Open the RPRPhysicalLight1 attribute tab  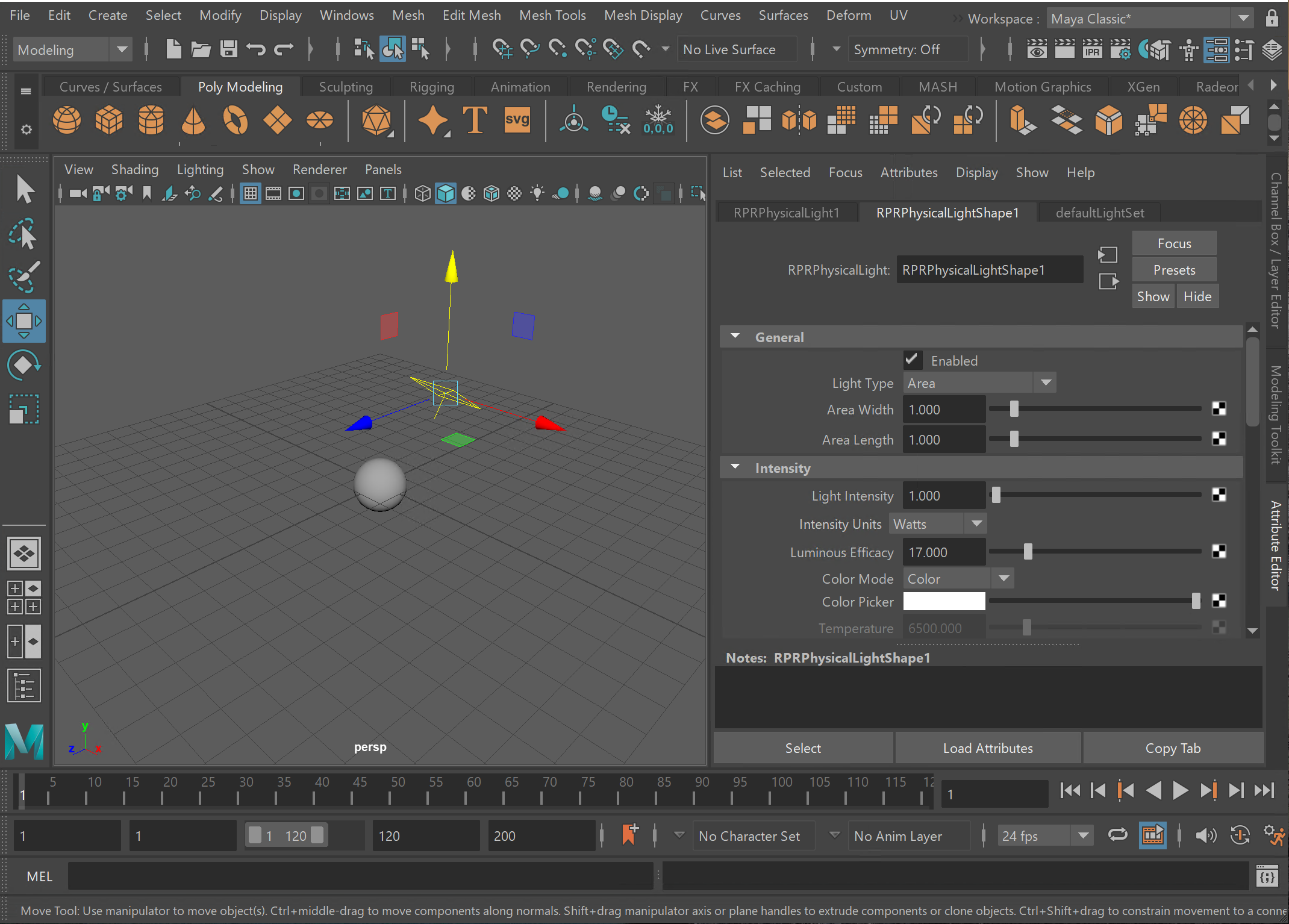(786, 213)
